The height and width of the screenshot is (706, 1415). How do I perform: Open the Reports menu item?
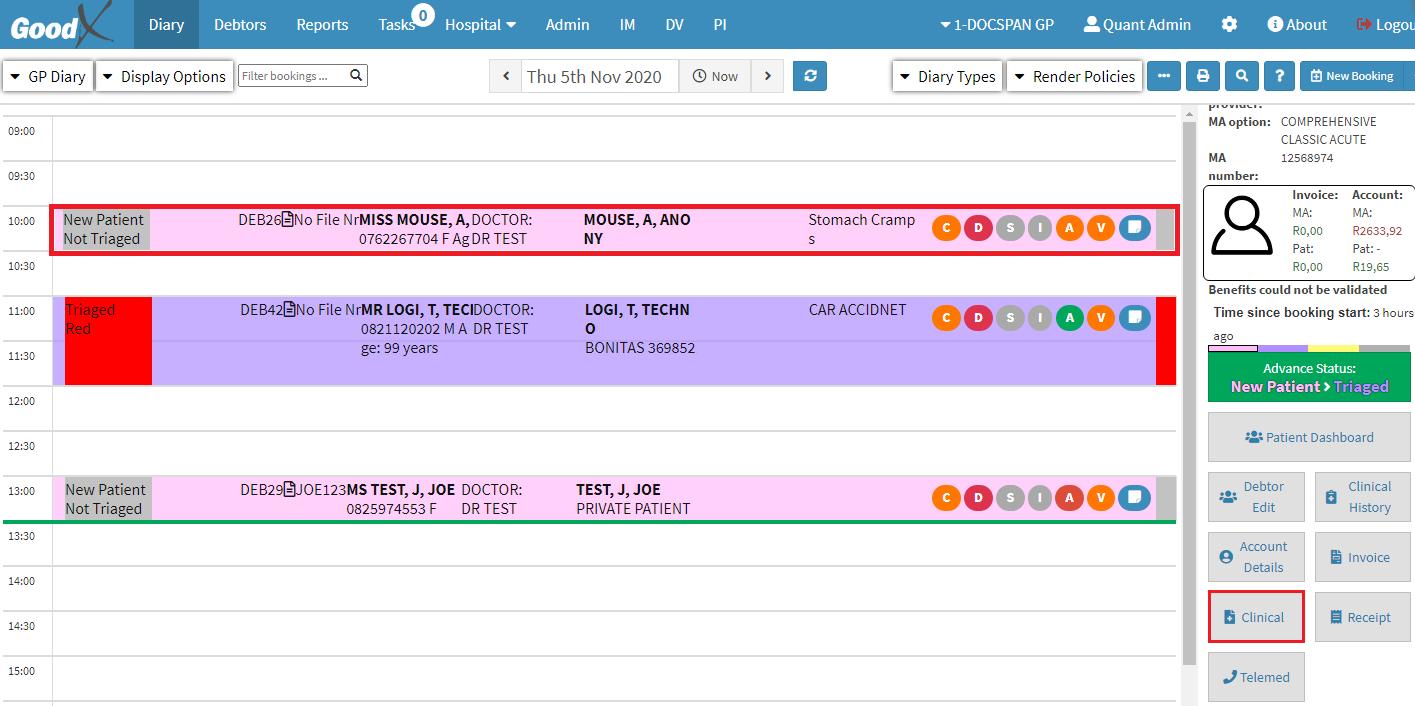pos(322,25)
